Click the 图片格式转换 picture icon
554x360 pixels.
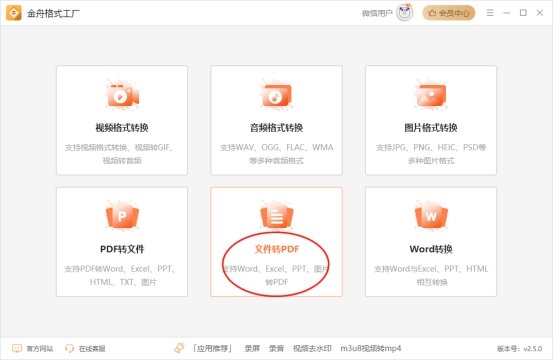click(x=431, y=95)
